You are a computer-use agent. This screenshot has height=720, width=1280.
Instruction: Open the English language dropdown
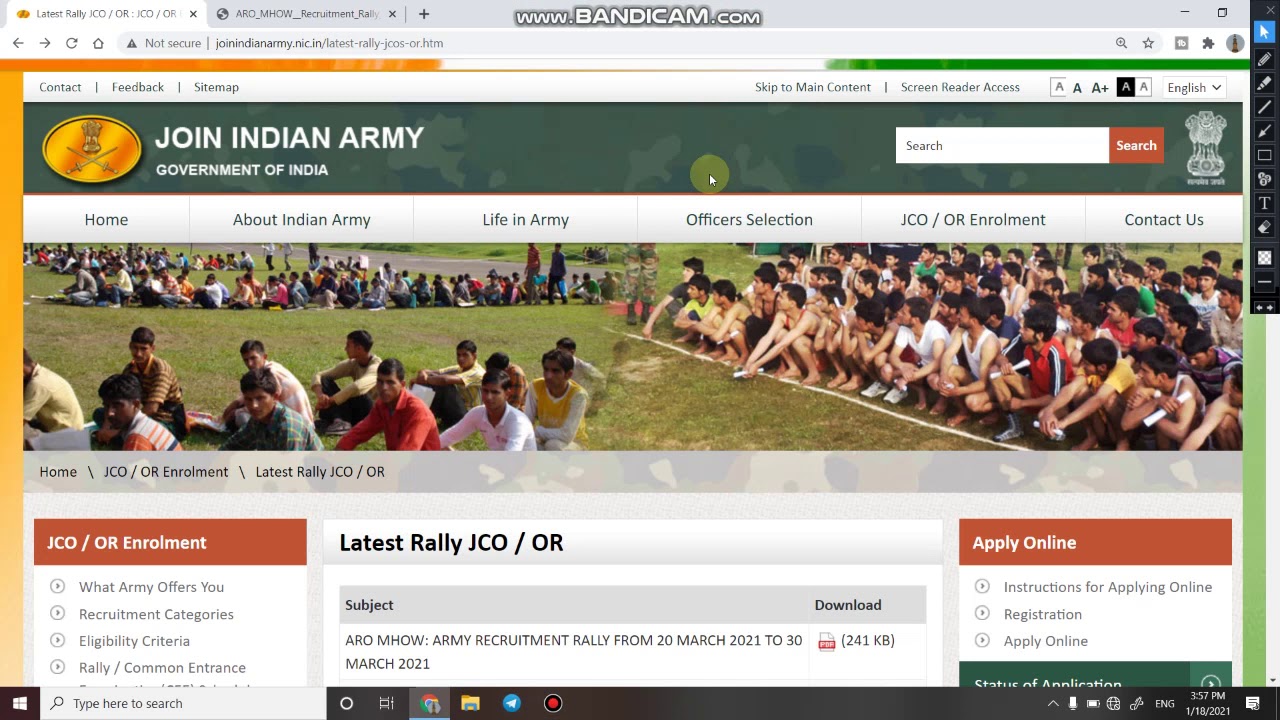1194,87
